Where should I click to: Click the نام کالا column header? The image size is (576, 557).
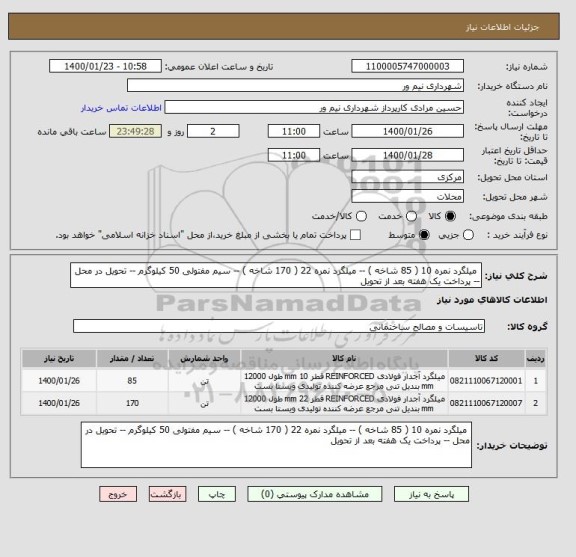(344, 359)
